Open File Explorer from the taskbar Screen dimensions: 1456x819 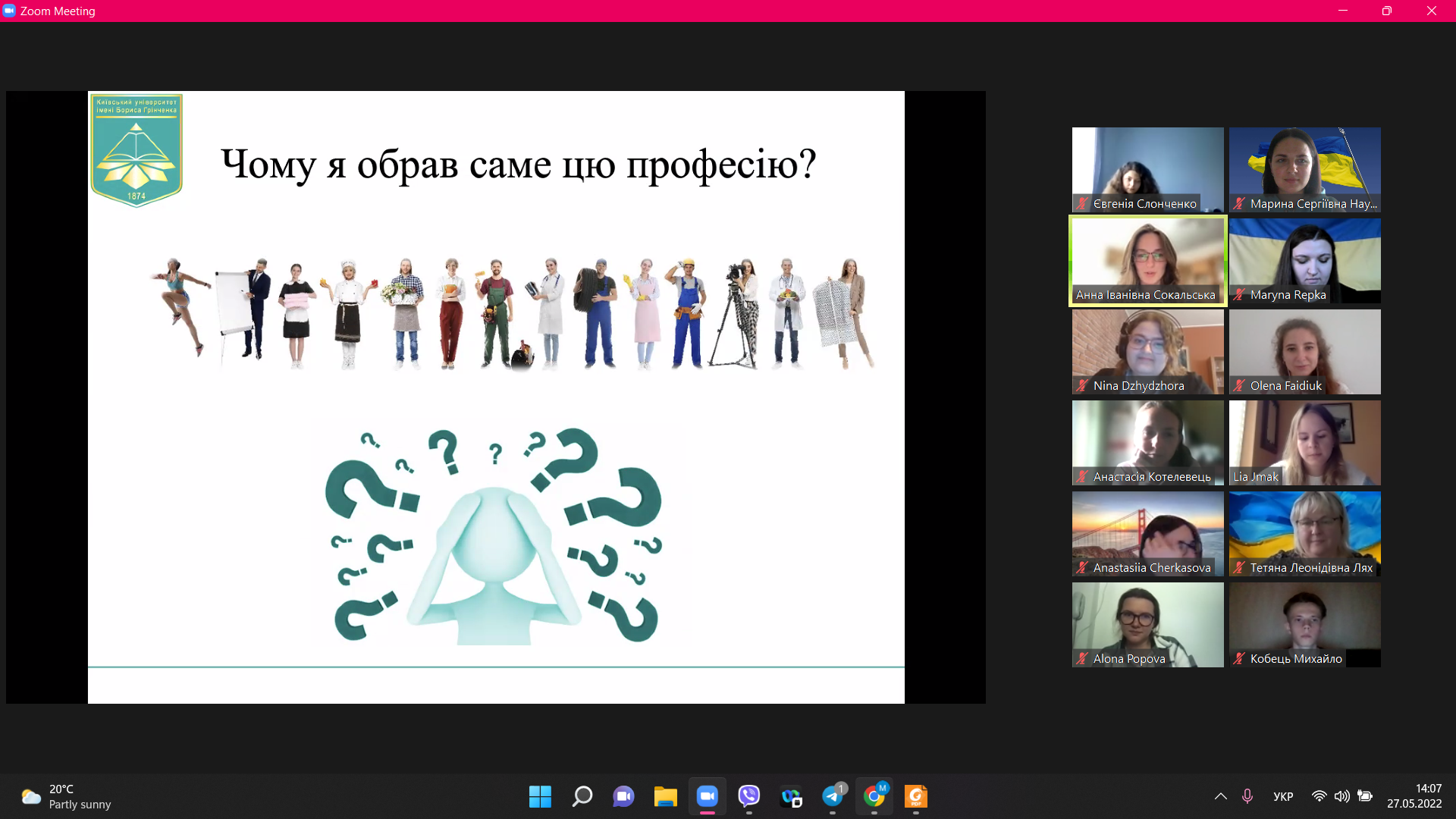coord(665,796)
